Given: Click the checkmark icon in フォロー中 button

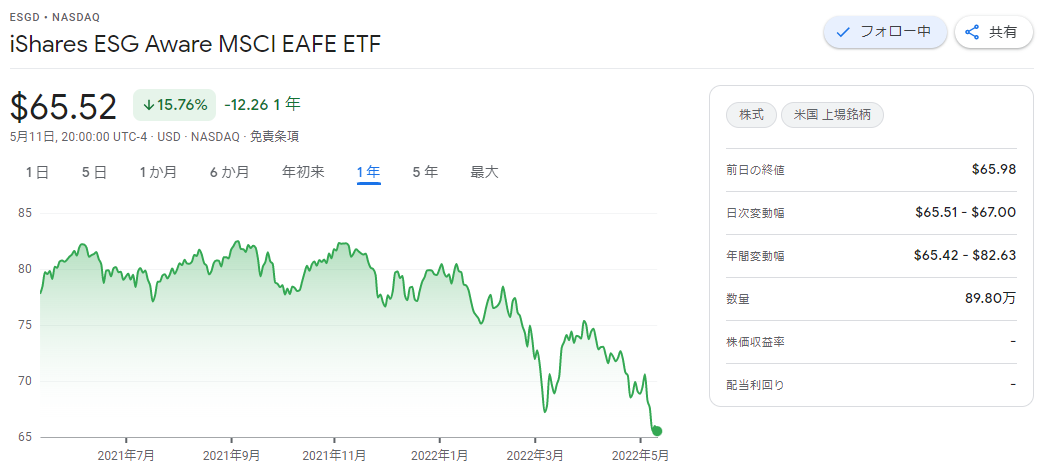Looking at the screenshot, I should [x=844, y=32].
